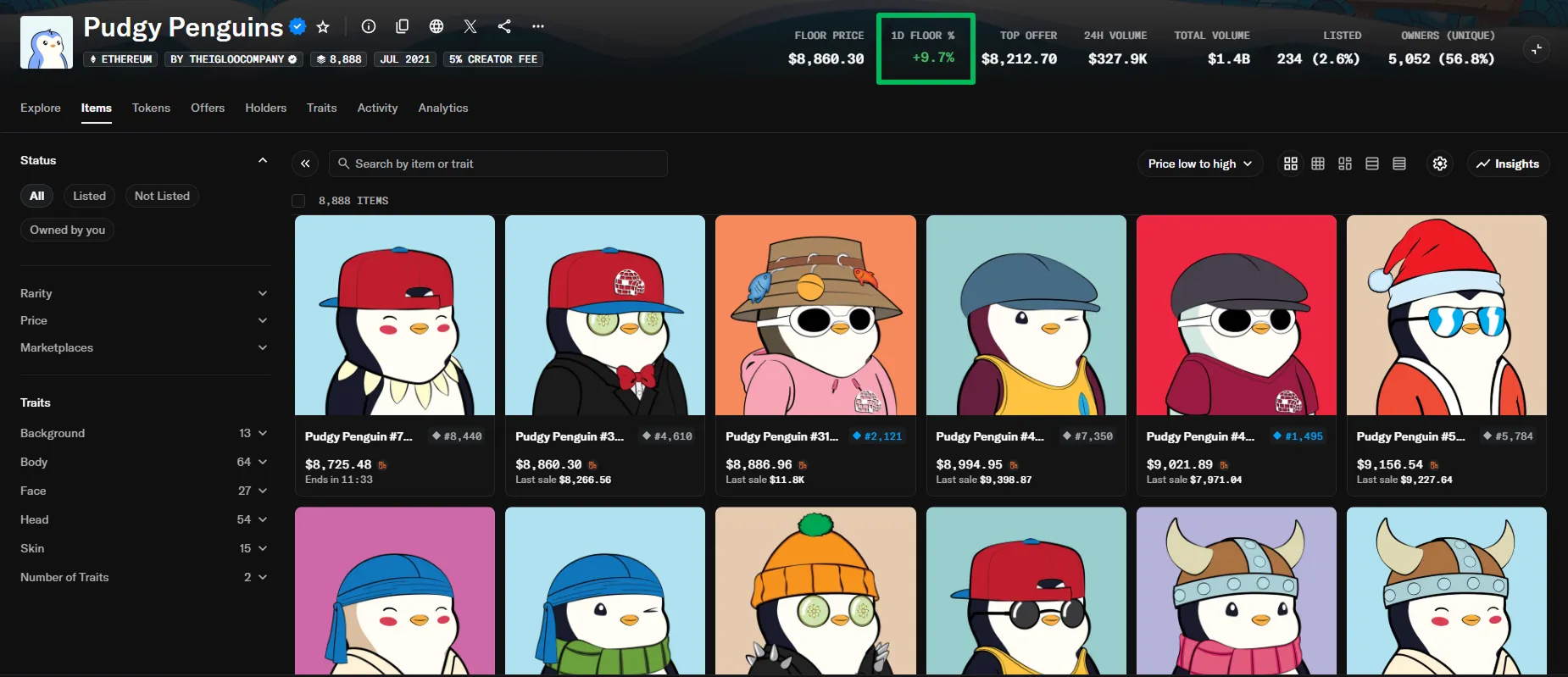The width and height of the screenshot is (1568, 677).
Task: Switch to large grid view
Action: [x=1291, y=164]
